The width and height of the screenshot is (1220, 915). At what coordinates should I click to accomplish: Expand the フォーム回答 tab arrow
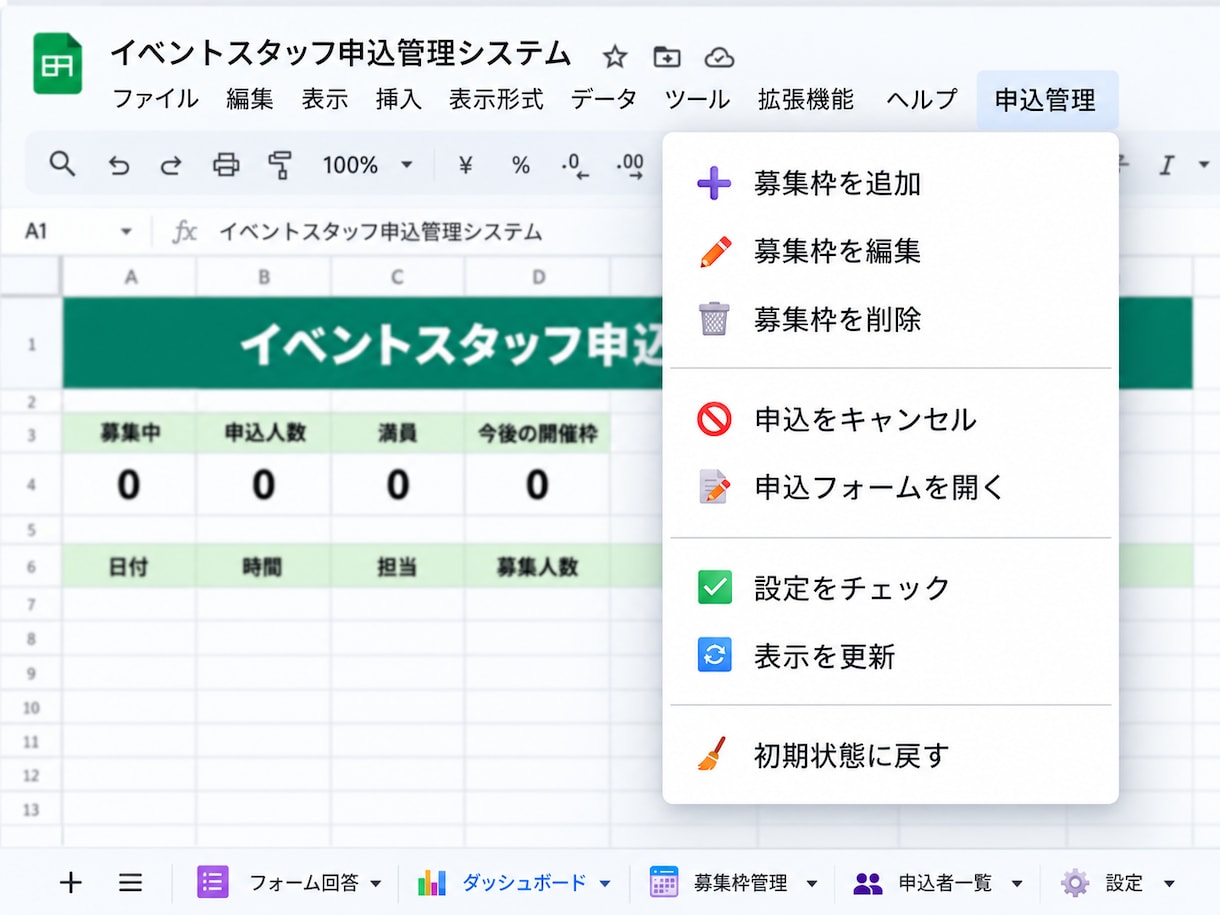376,883
